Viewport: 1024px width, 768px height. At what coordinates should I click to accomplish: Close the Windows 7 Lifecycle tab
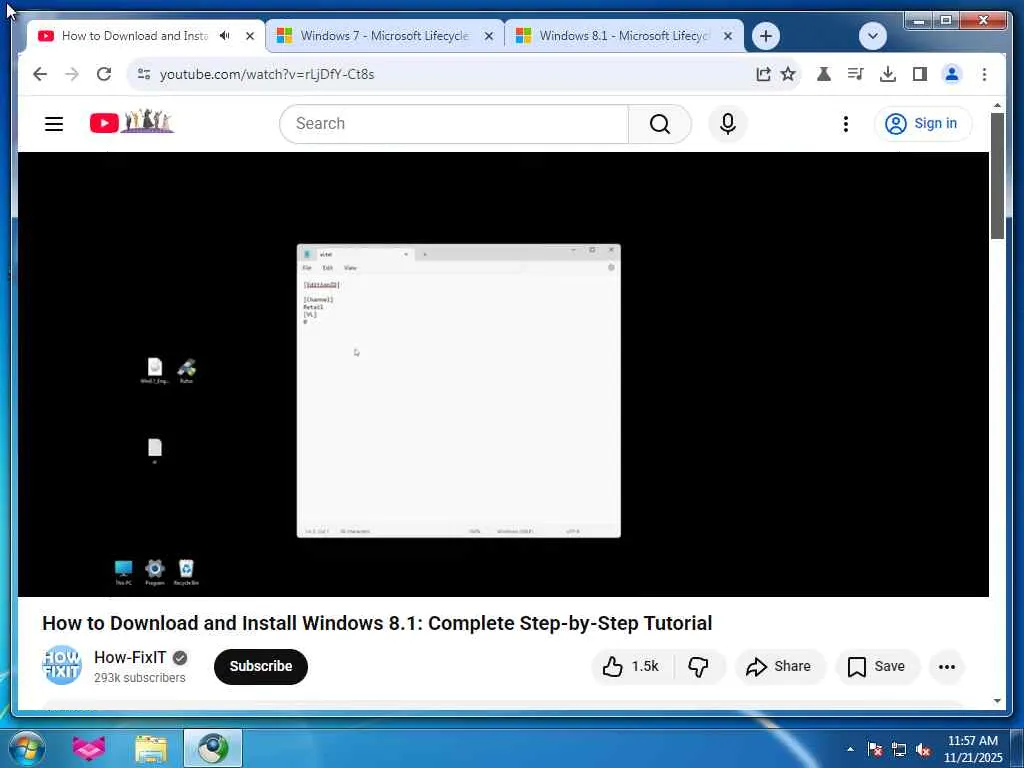click(x=488, y=36)
